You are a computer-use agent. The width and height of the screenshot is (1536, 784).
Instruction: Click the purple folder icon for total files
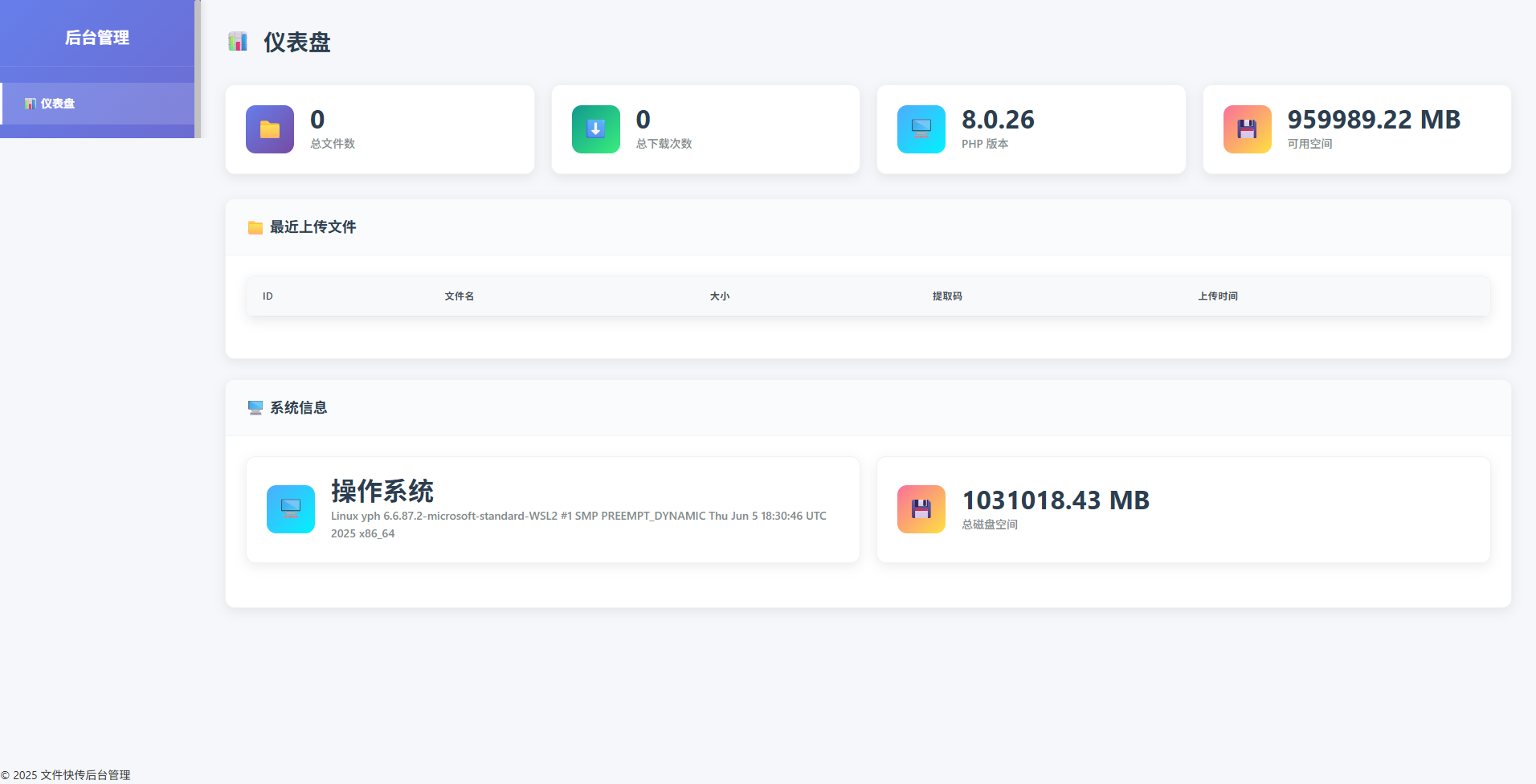[x=270, y=129]
